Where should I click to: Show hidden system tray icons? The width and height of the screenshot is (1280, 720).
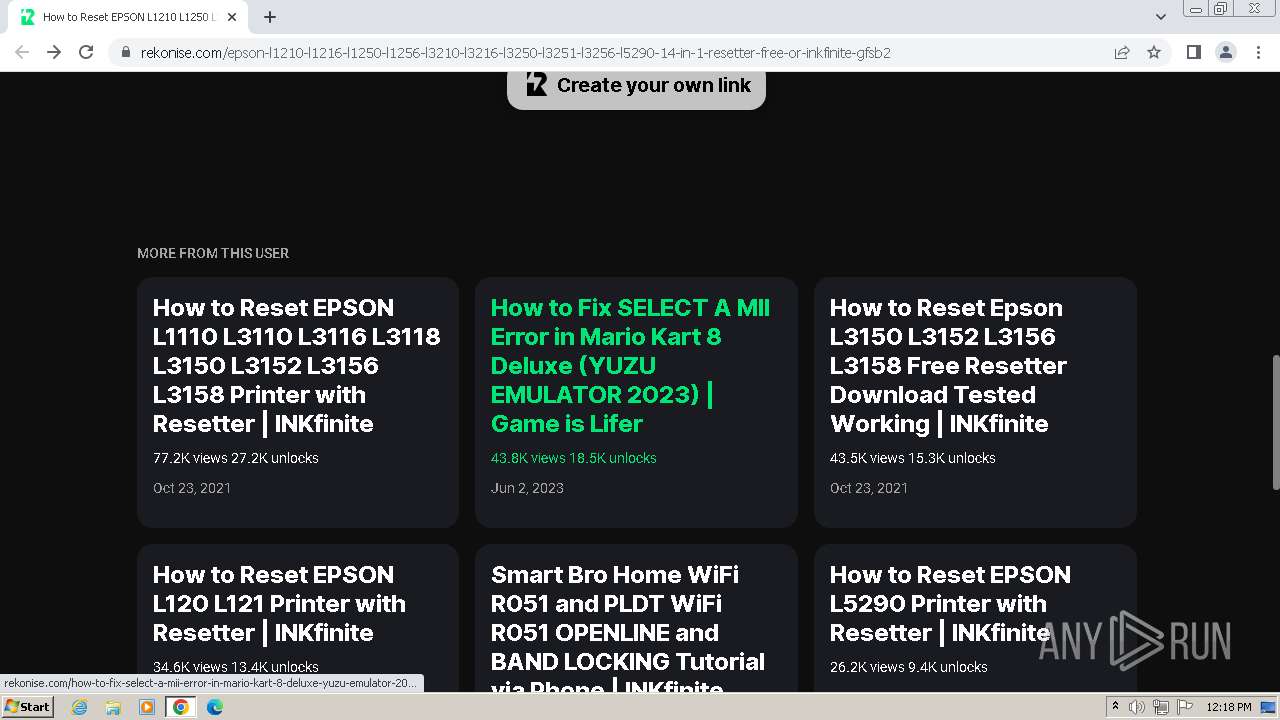click(x=1115, y=707)
